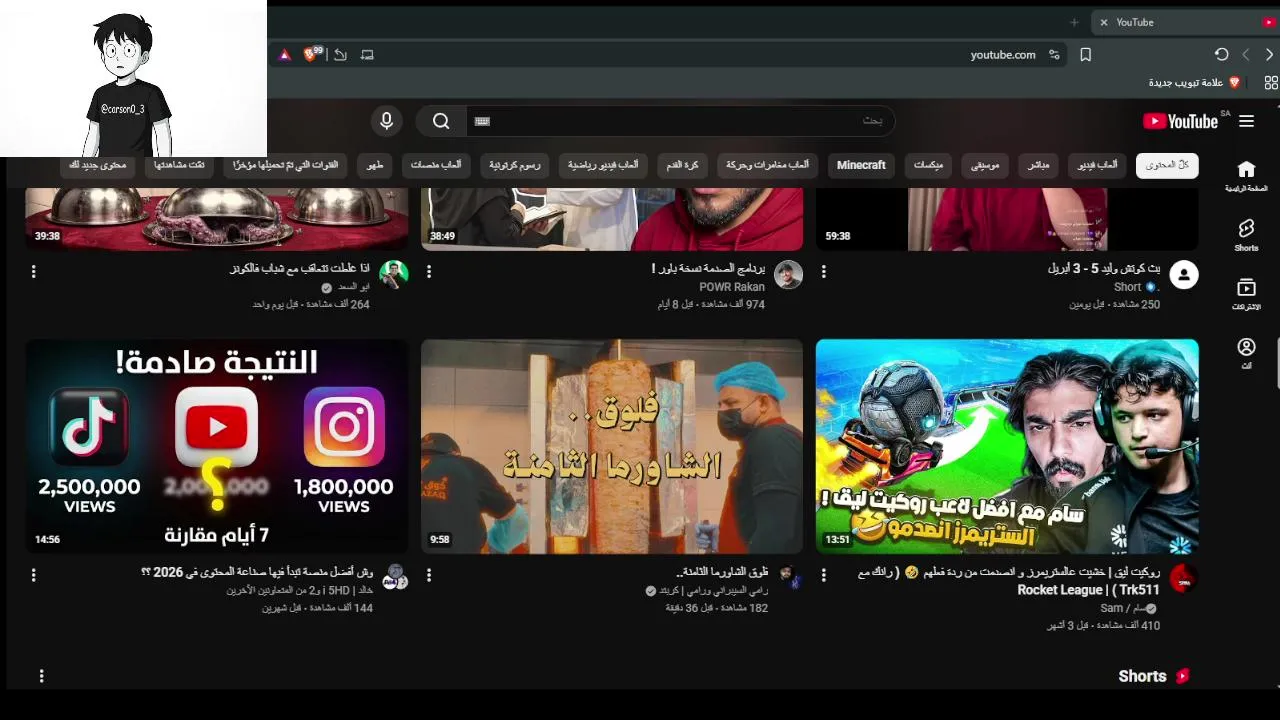
Task: Open the Shorts shelf three-dot menu
Action: [x=42, y=676]
